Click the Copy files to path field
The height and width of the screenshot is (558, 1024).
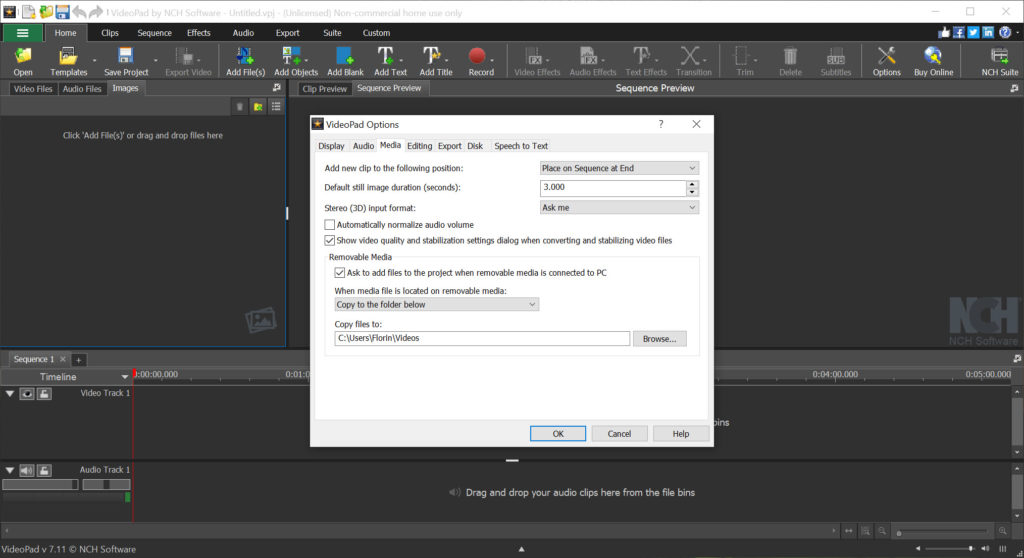(482, 338)
